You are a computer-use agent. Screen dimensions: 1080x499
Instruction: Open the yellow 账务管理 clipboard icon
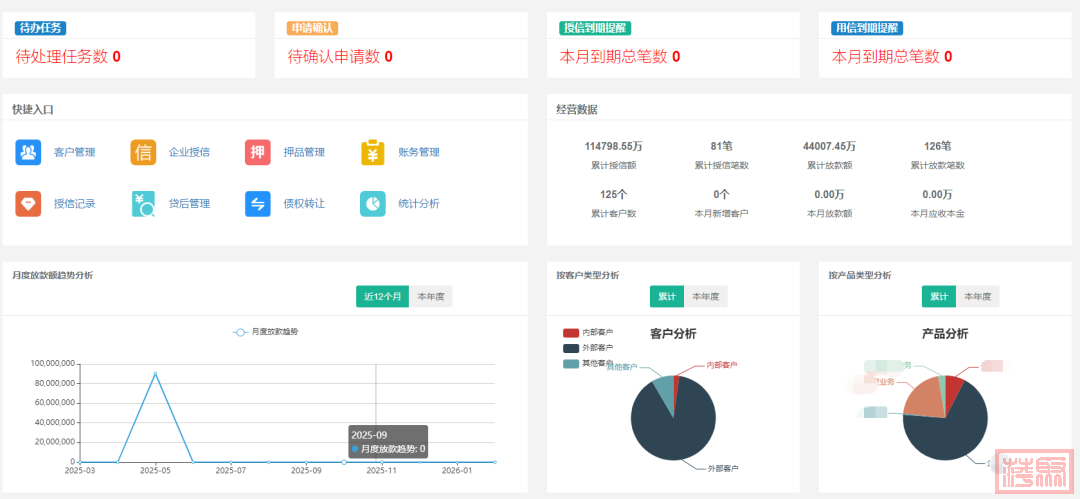[372, 152]
